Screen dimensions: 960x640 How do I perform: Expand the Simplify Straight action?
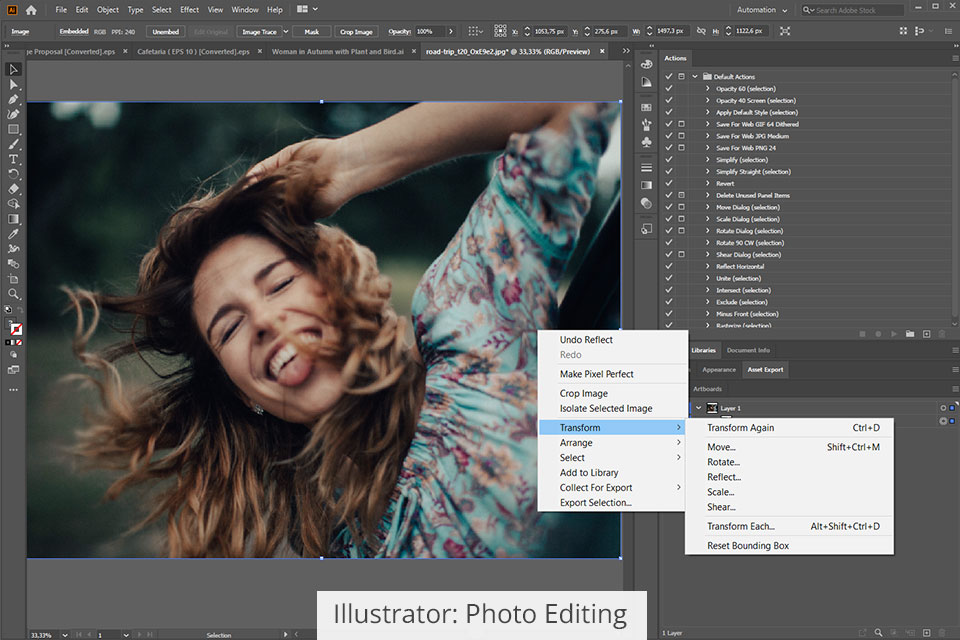(708, 171)
